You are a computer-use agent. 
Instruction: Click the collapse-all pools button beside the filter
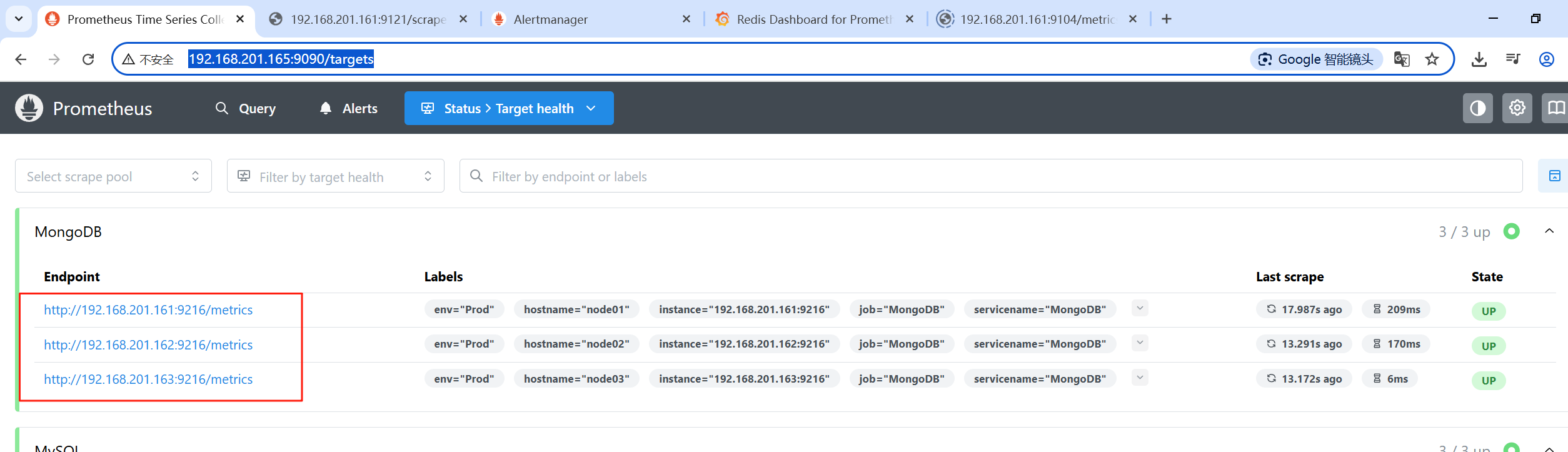pos(1554,176)
